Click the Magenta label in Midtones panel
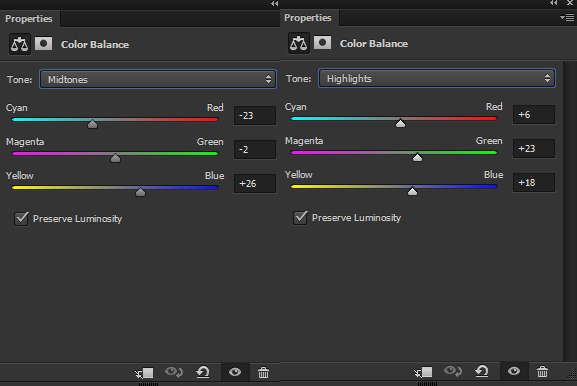The height and width of the screenshot is (386, 577). pyautogui.click(x=25, y=142)
